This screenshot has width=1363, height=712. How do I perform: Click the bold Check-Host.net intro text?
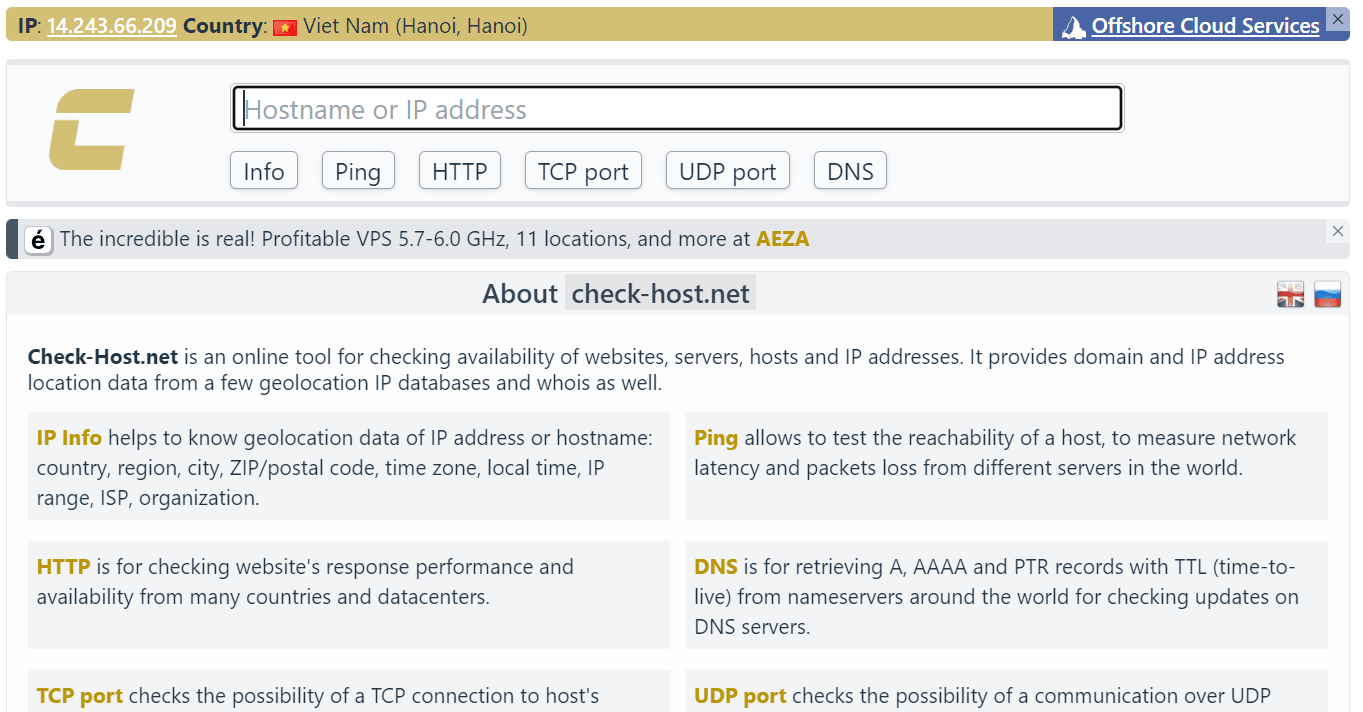(x=103, y=357)
